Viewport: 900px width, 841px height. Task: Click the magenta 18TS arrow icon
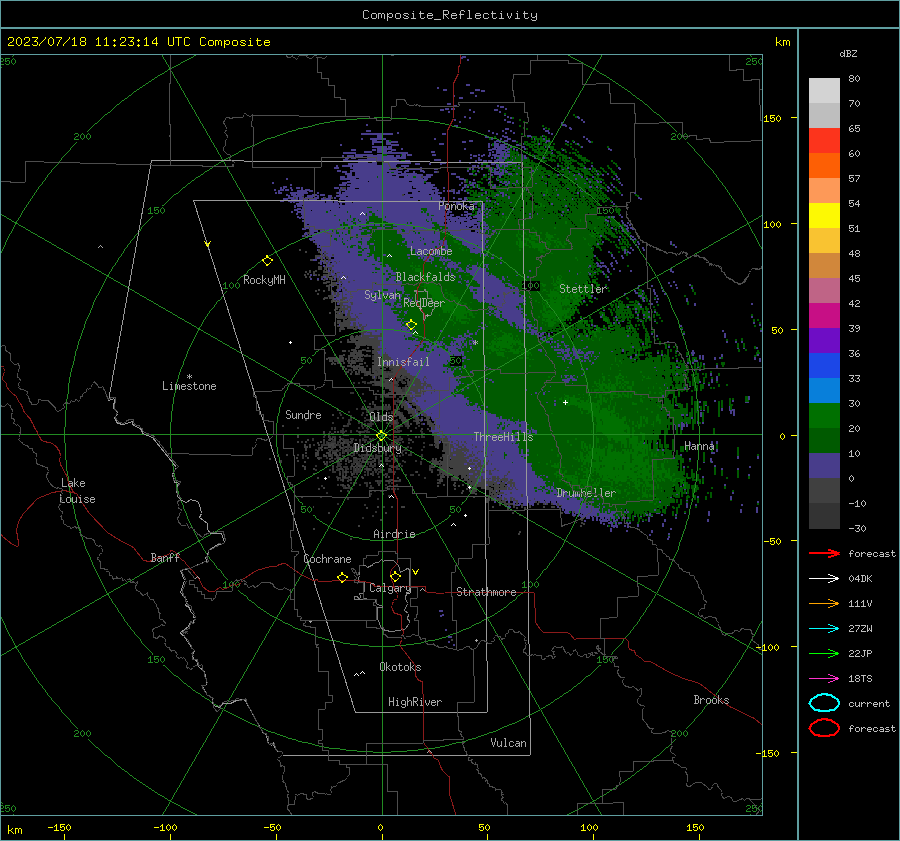pos(824,679)
